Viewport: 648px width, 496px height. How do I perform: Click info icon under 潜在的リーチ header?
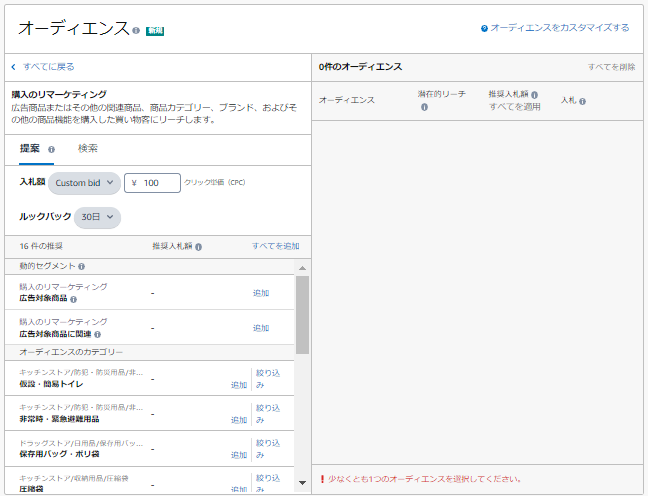(424, 107)
